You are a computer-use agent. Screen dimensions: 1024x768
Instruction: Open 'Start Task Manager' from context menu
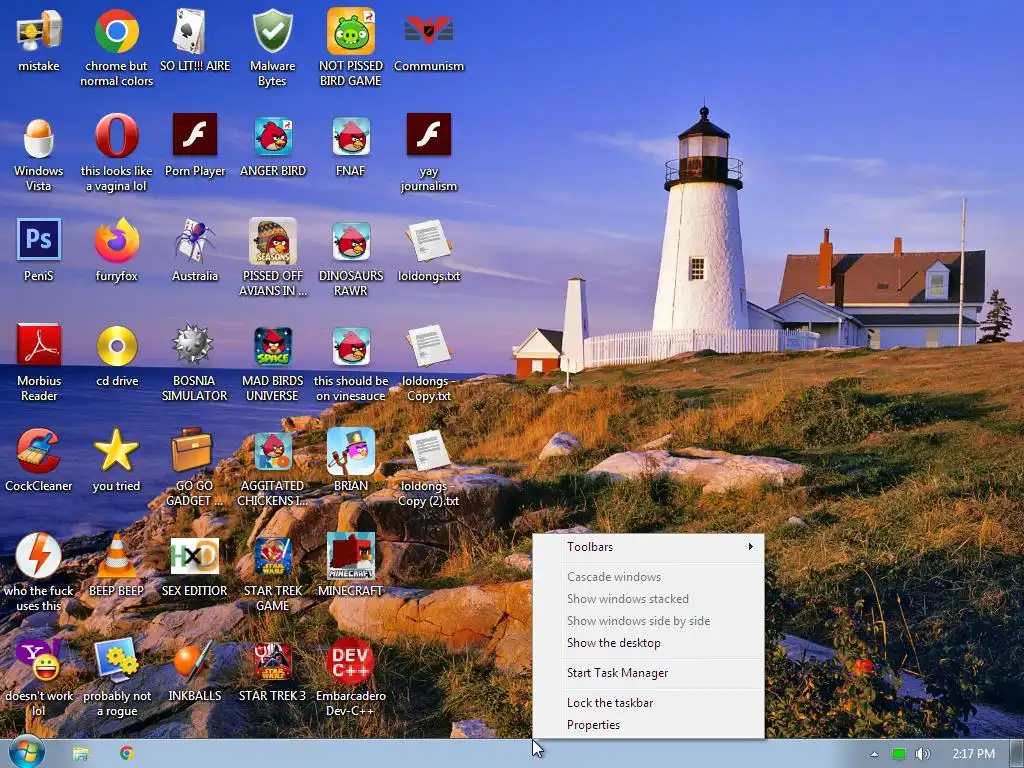(x=648, y=673)
